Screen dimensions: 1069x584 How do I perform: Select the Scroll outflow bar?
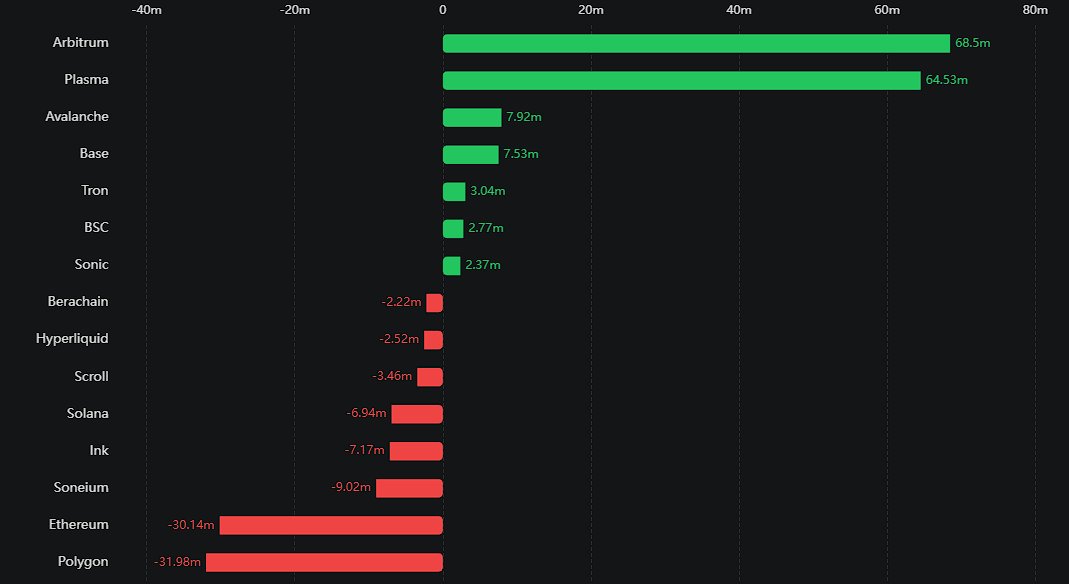point(430,377)
